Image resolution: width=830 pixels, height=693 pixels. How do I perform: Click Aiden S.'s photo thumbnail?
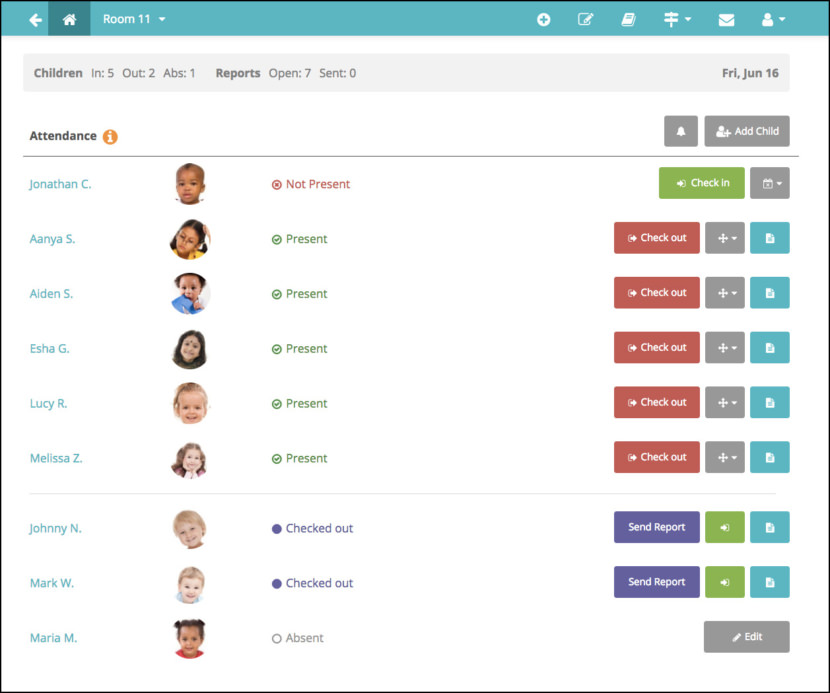tap(191, 294)
